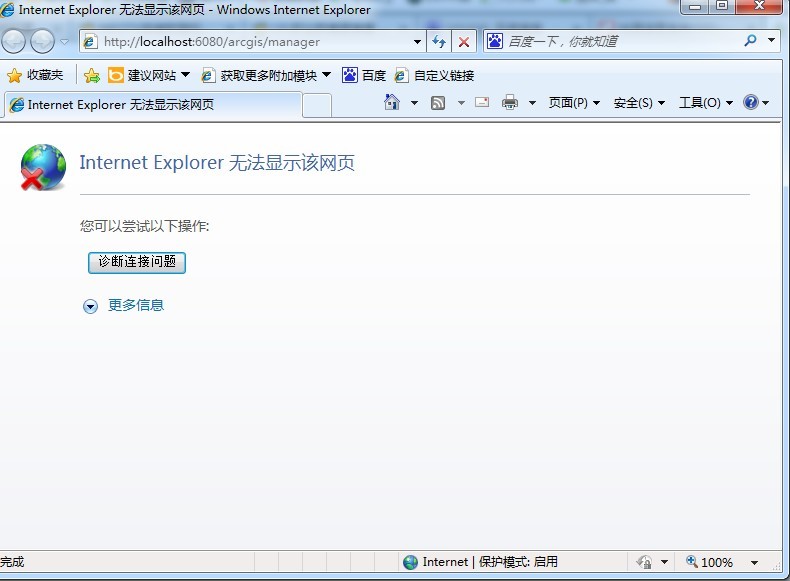Click the address bar showing localhost:6080/arcgis/manager

(x=252, y=41)
